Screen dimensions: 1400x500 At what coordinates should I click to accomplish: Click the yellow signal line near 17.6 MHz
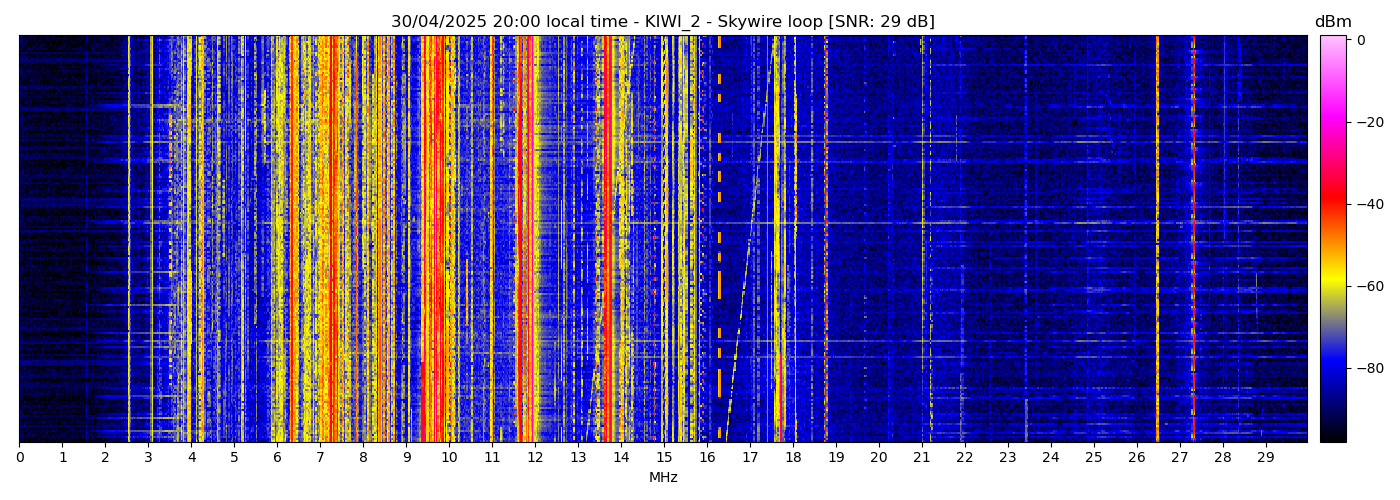pos(776,240)
